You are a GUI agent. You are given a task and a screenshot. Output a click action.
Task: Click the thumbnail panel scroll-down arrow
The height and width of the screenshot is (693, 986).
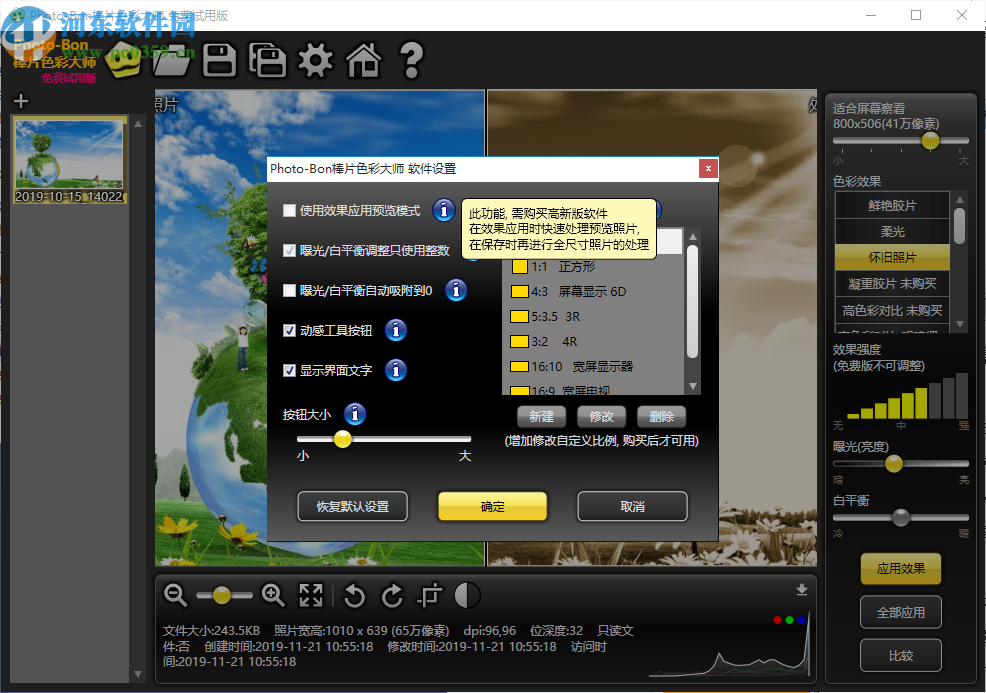(x=138, y=674)
